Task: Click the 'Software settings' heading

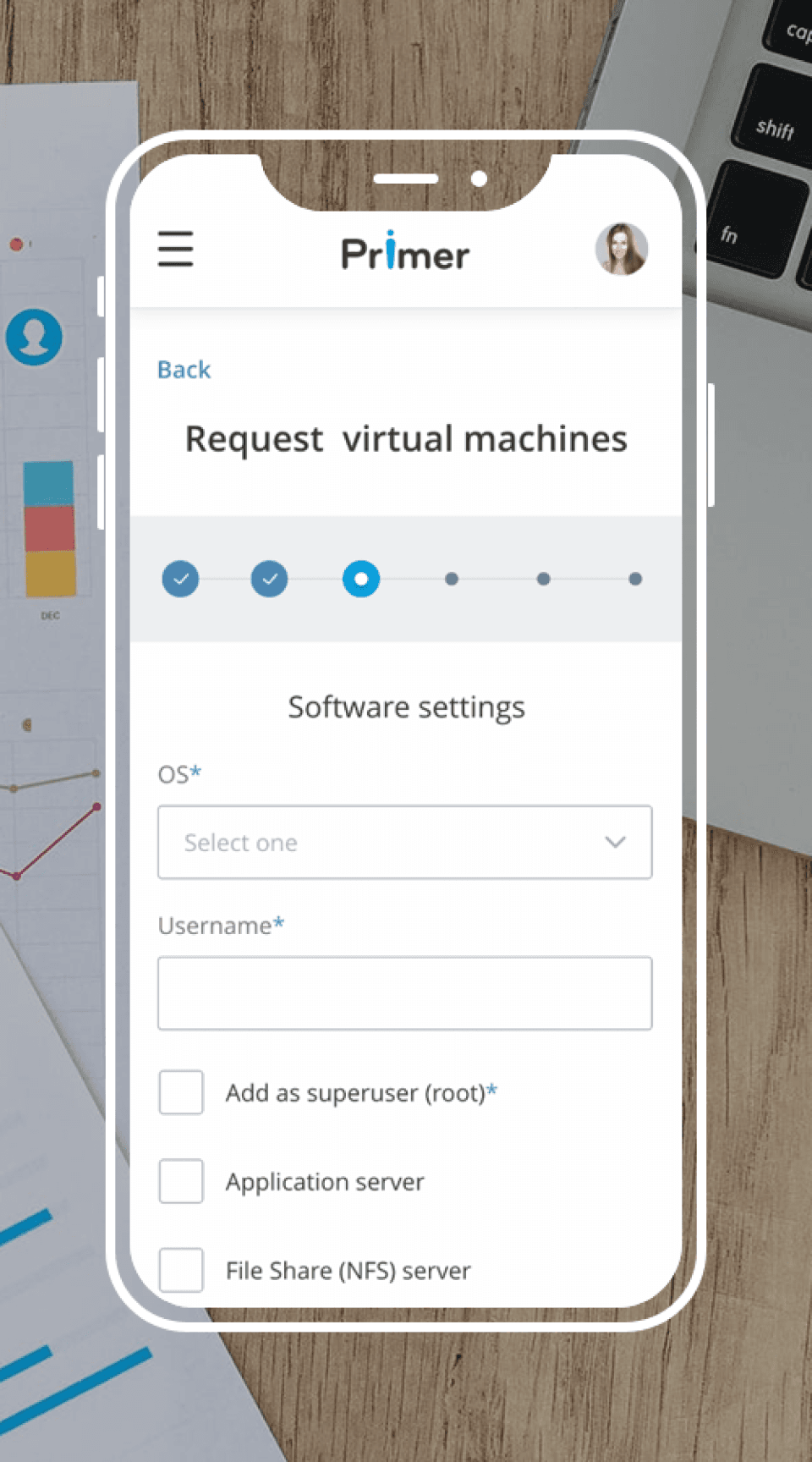Action: click(406, 707)
